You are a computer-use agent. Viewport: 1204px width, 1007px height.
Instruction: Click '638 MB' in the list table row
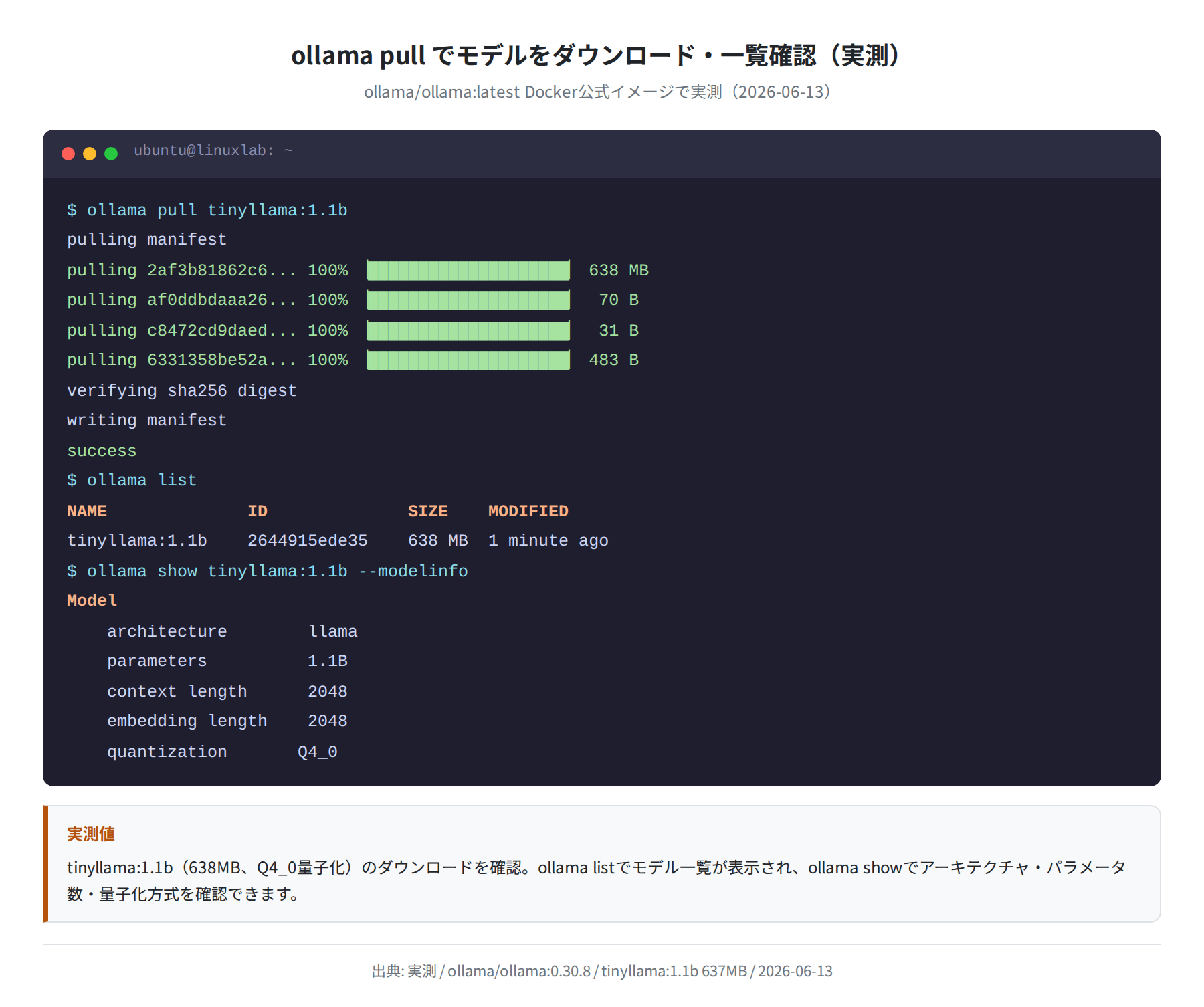tap(438, 540)
